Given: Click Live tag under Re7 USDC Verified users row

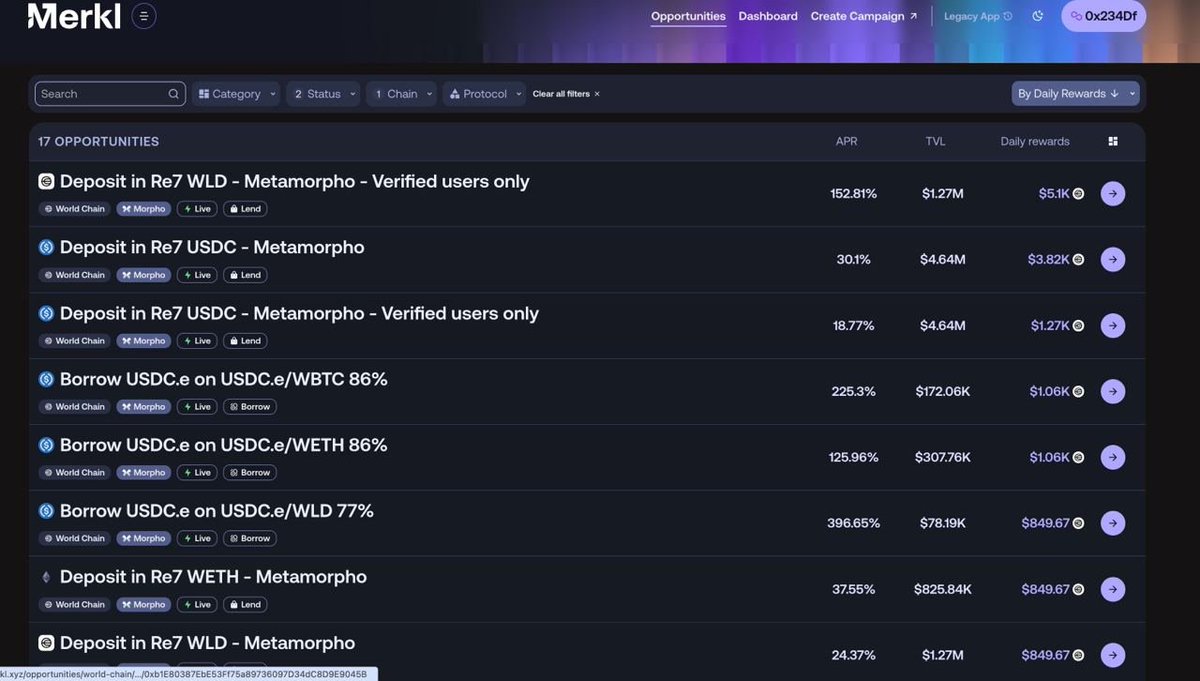Looking at the screenshot, I should click(x=197, y=341).
